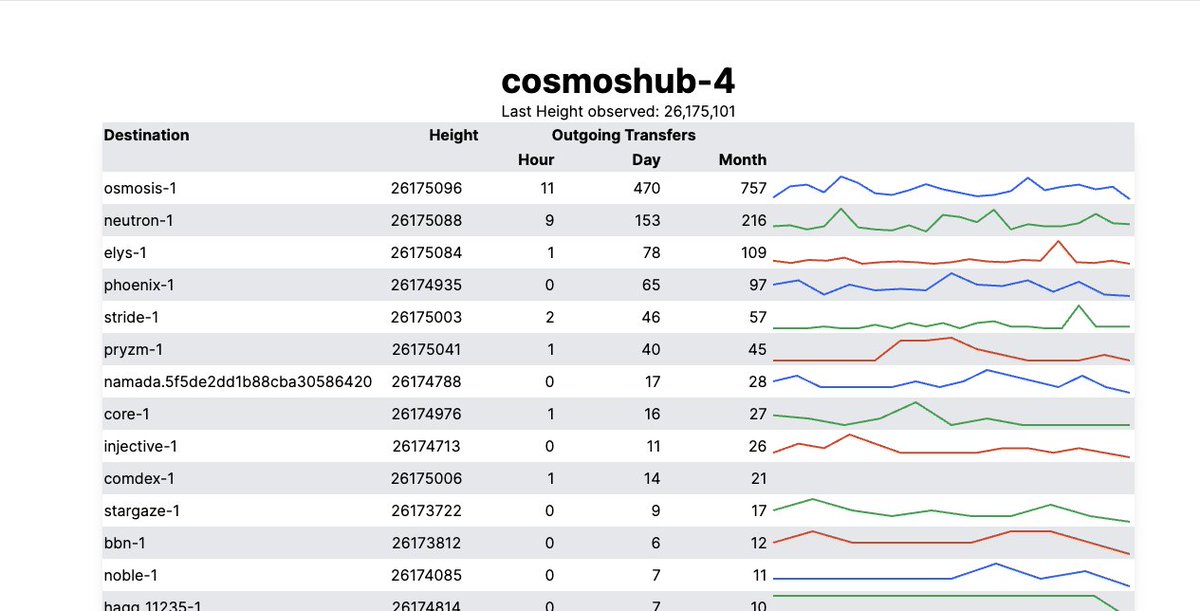Click neutron-1 day count 153
This screenshot has width=1200, height=611.
click(647, 220)
